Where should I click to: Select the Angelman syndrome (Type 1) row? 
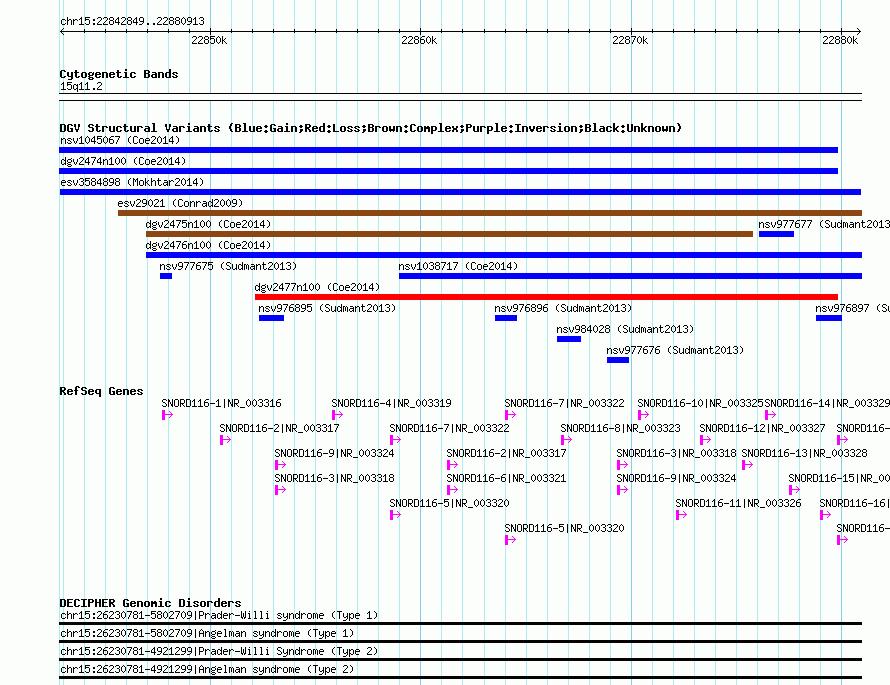460,636
